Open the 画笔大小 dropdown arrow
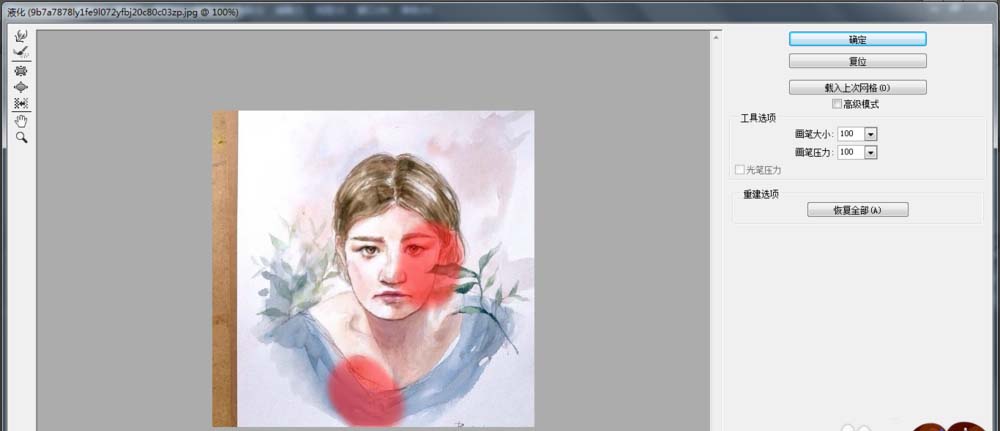Image resolution: width=1000 pixels, height=431 pixels. coord(871,134)
